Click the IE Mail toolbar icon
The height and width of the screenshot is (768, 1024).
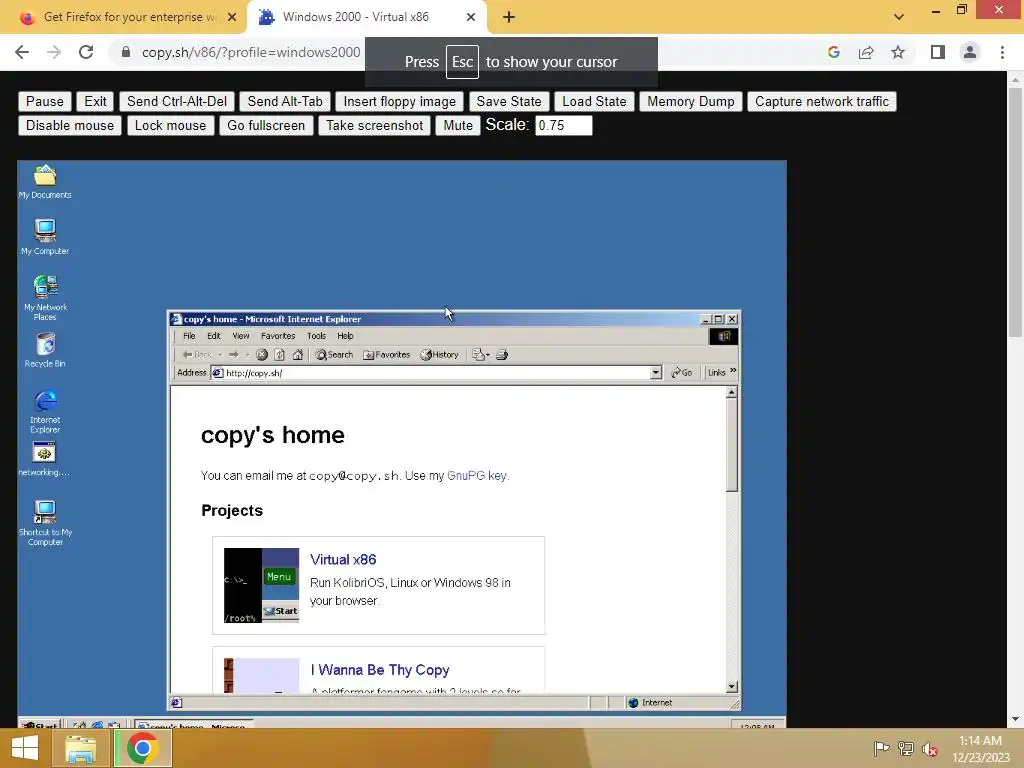pos(481,355)
